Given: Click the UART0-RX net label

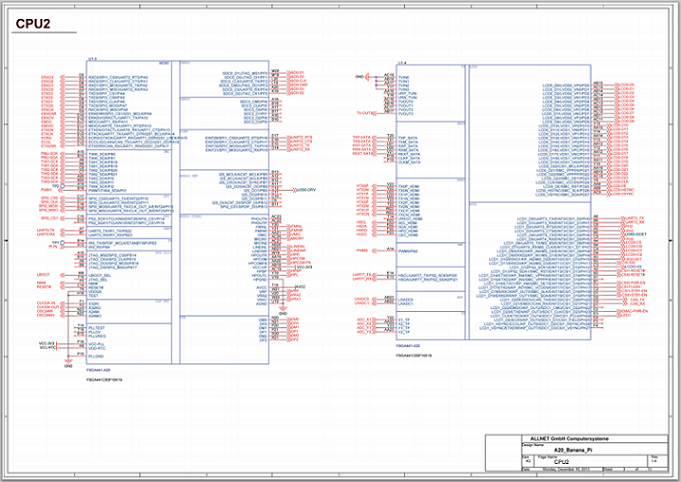Looking at the screenshot, I should pos(46,234).
